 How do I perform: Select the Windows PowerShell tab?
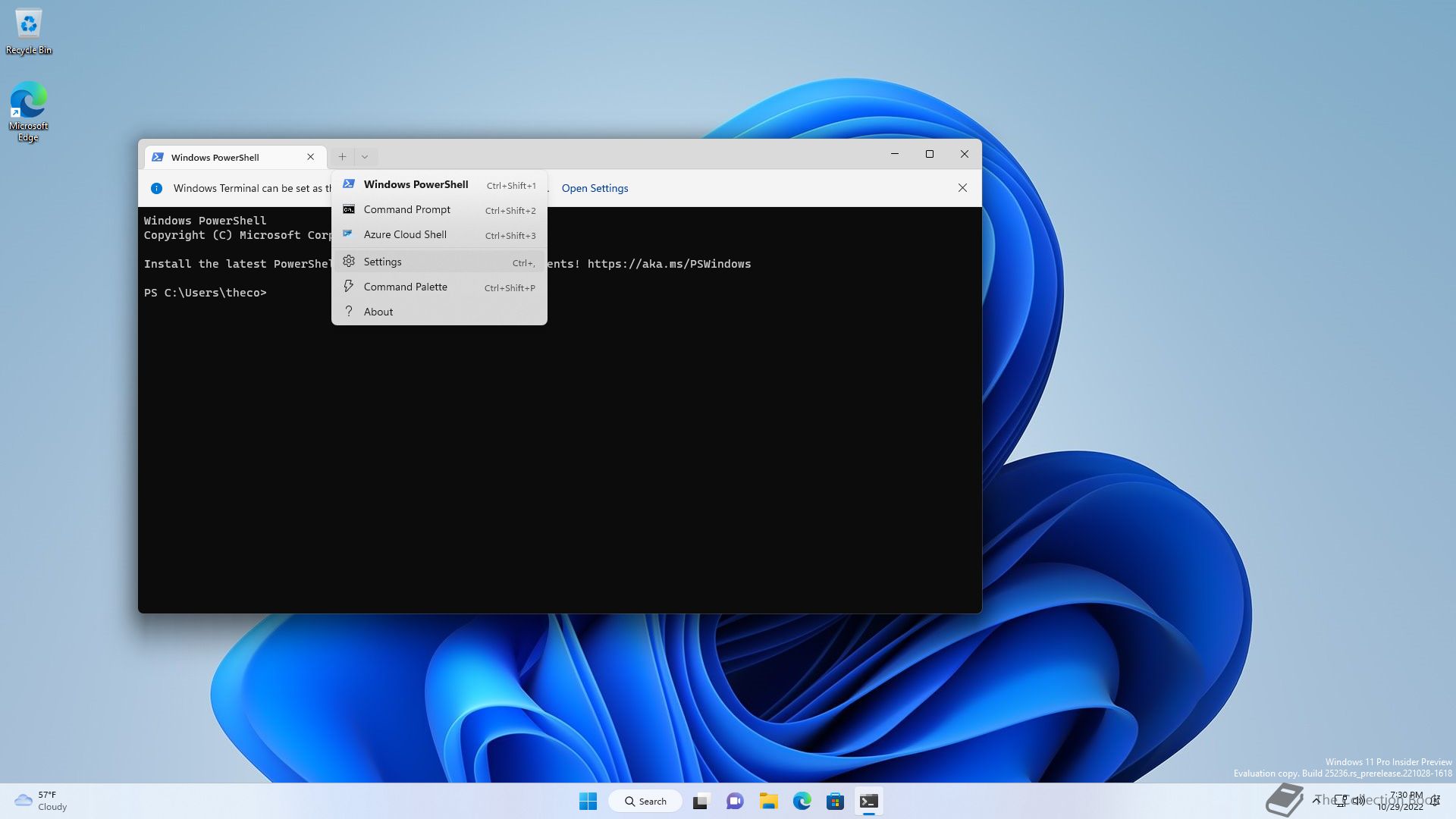[x=235, y=157]
